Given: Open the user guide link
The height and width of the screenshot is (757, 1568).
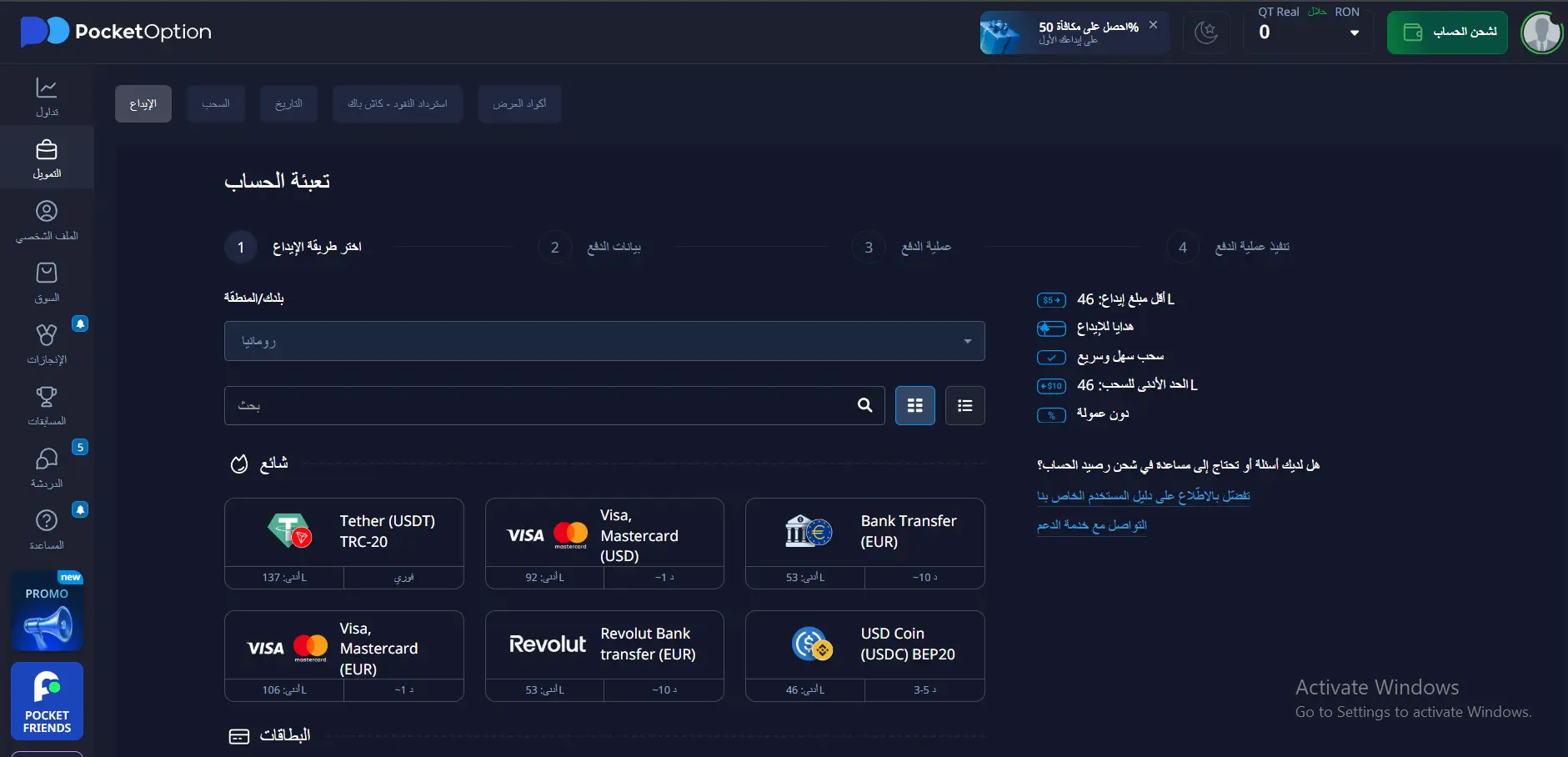Looking at the screenshot, I should (x=1144, y=496).
